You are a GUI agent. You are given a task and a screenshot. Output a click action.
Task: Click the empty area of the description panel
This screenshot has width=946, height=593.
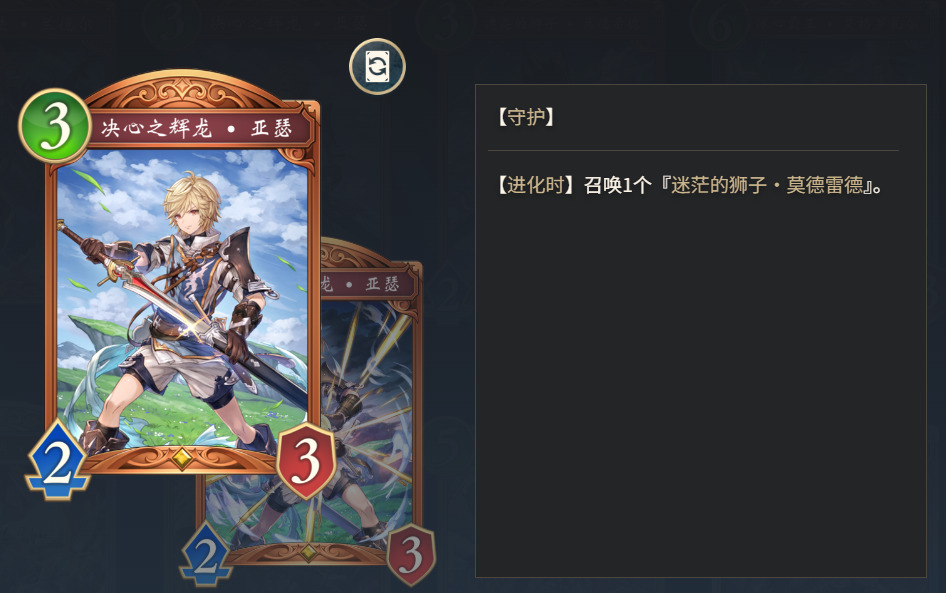click(x=700, y=386)
